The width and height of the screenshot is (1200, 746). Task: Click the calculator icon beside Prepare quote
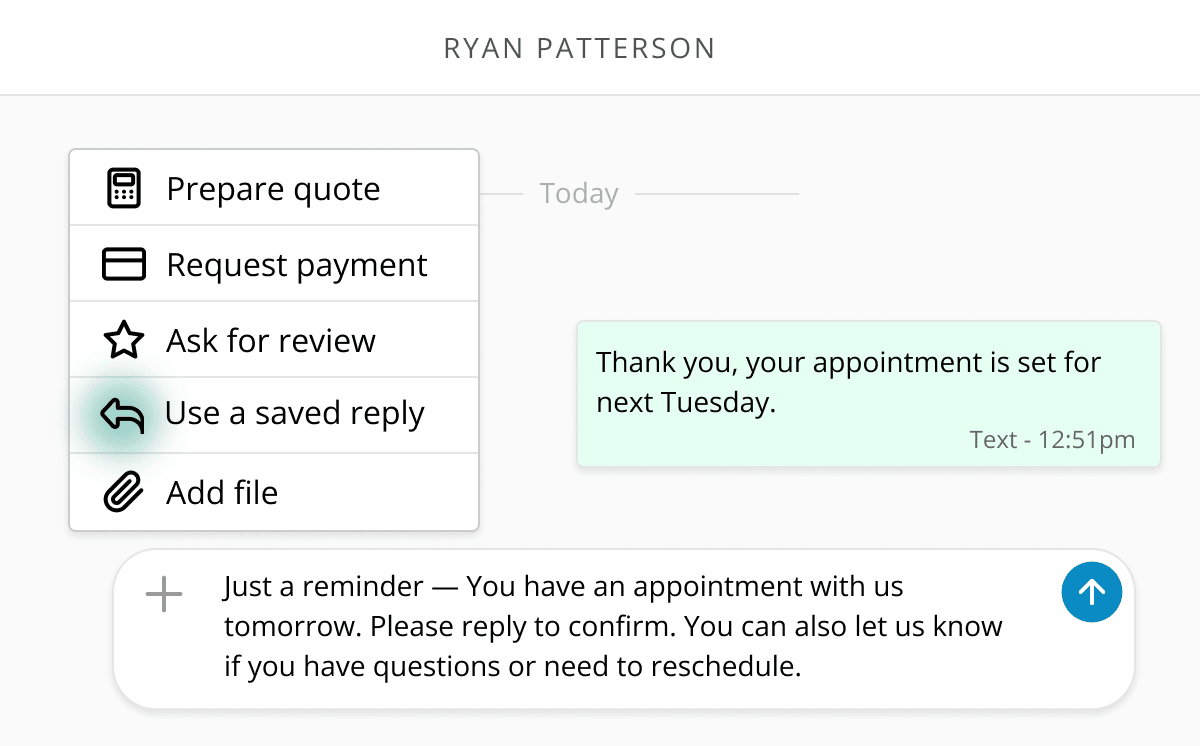(124, 189)
